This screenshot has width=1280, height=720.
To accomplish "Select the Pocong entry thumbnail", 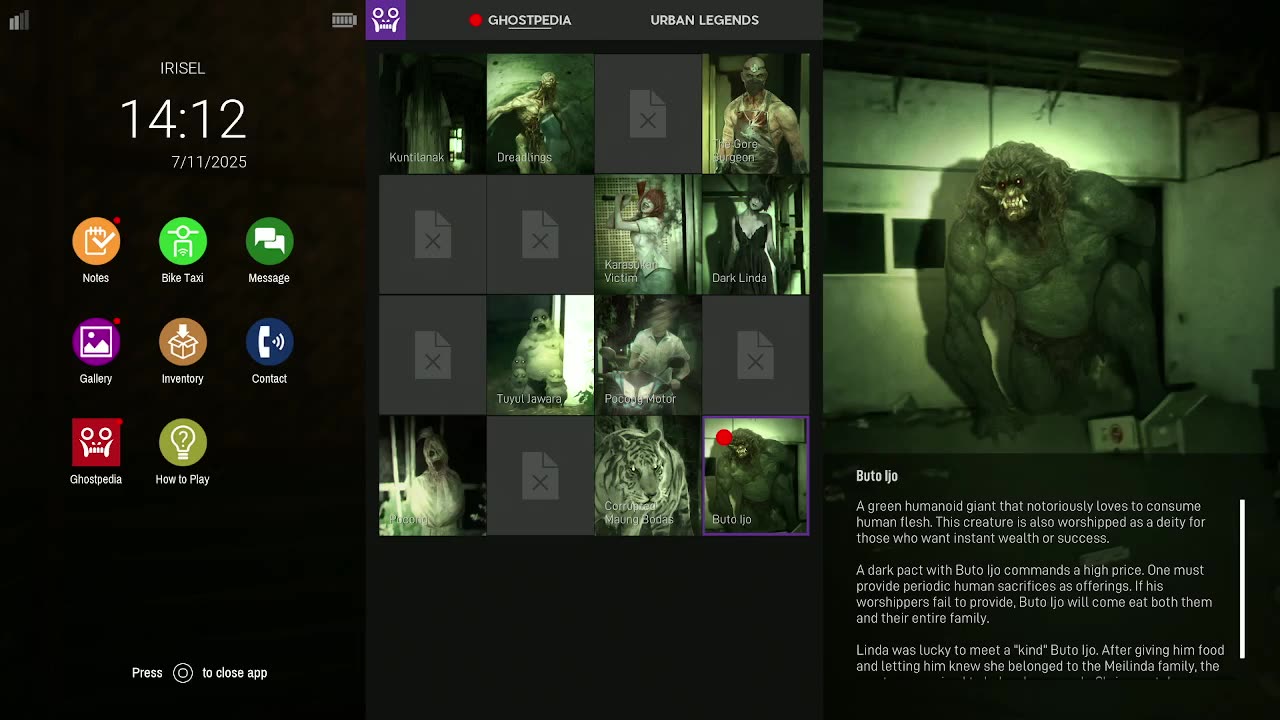I will (433, 476).
